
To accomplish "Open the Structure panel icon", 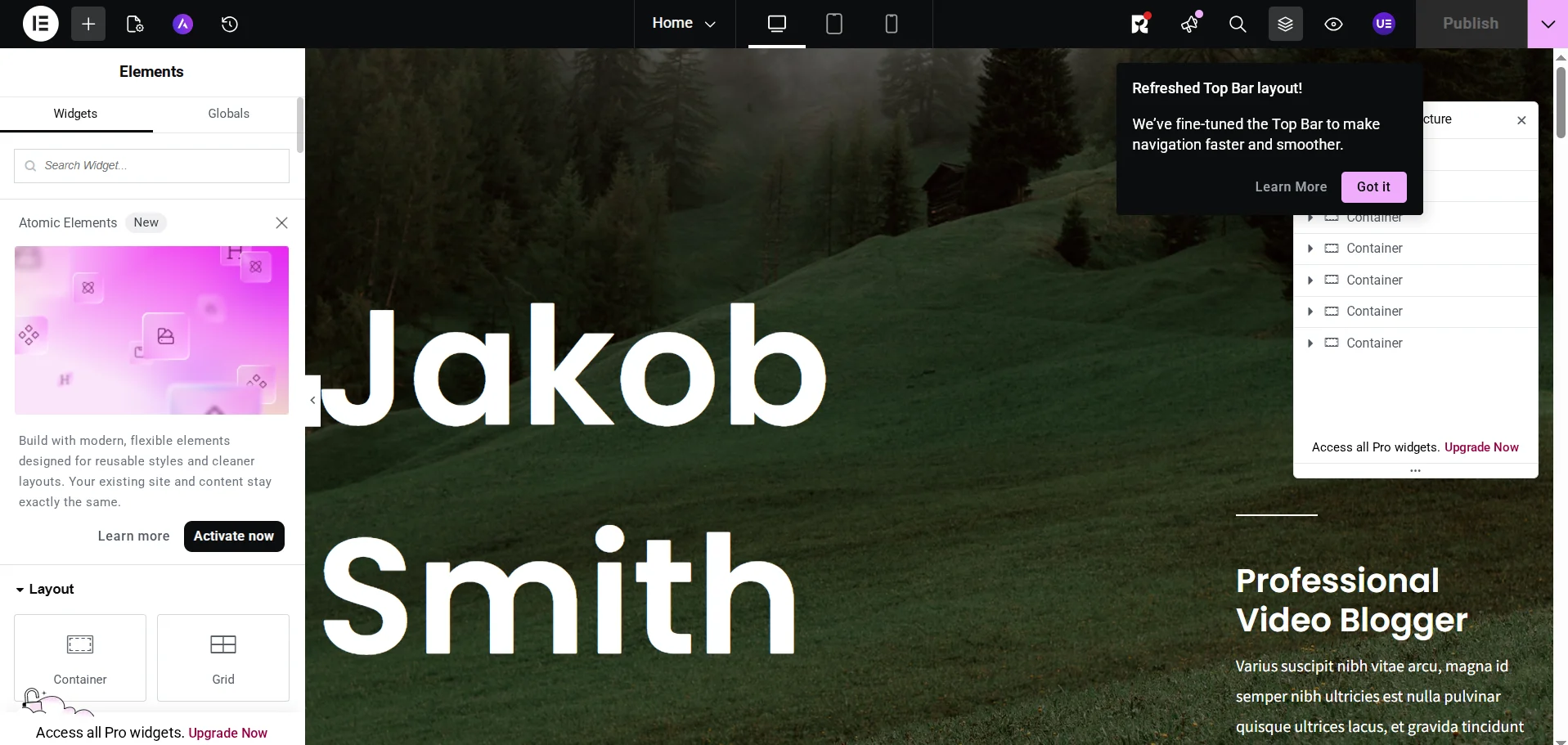I will (x=1284, y=24).
